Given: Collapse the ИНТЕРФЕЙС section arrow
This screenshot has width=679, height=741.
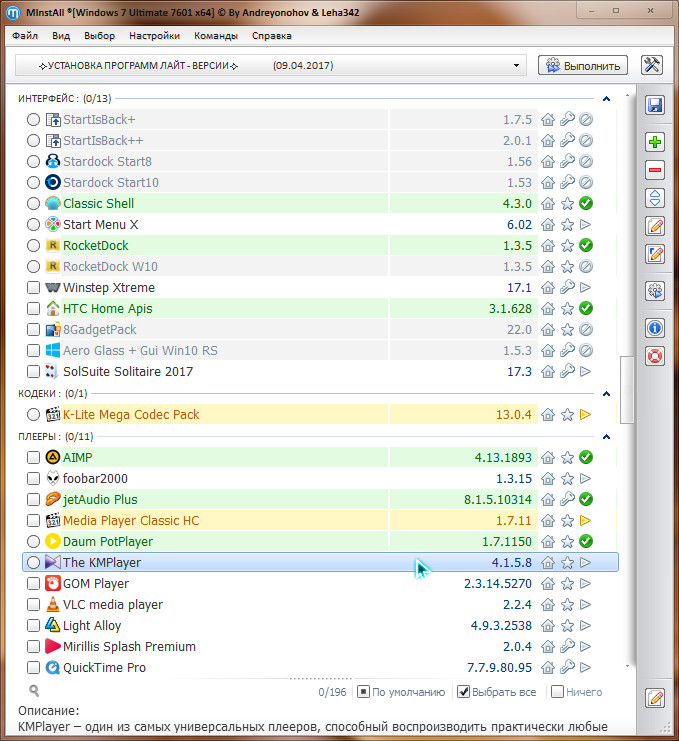Looking at the screenshot, I should tap(606, 99).
